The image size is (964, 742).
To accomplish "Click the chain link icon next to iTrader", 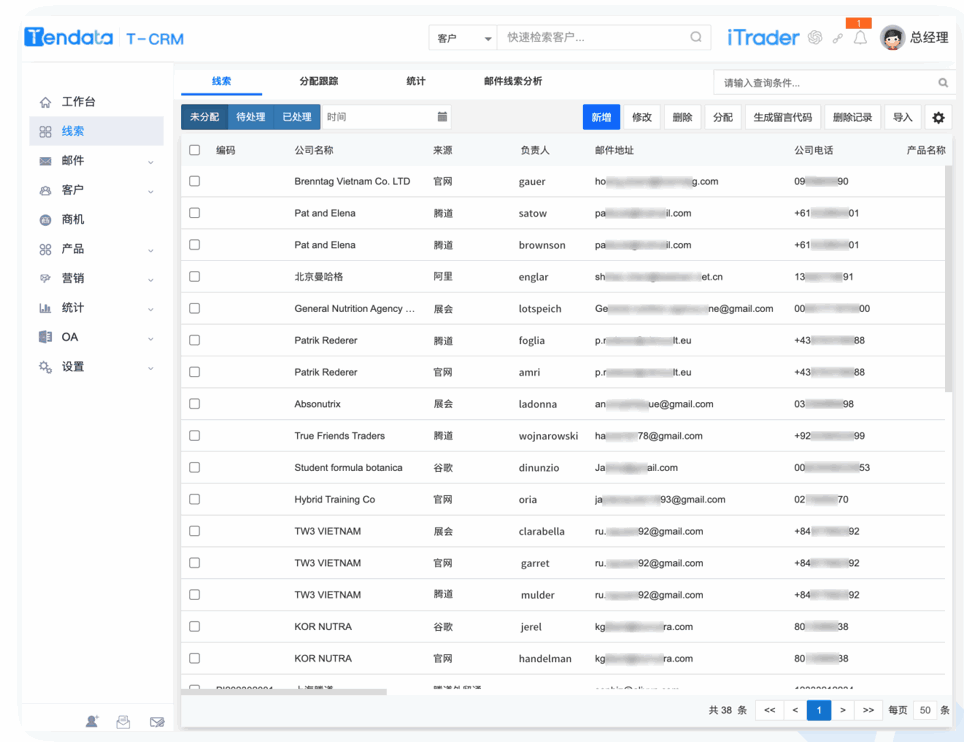I will tap(838, 38).
